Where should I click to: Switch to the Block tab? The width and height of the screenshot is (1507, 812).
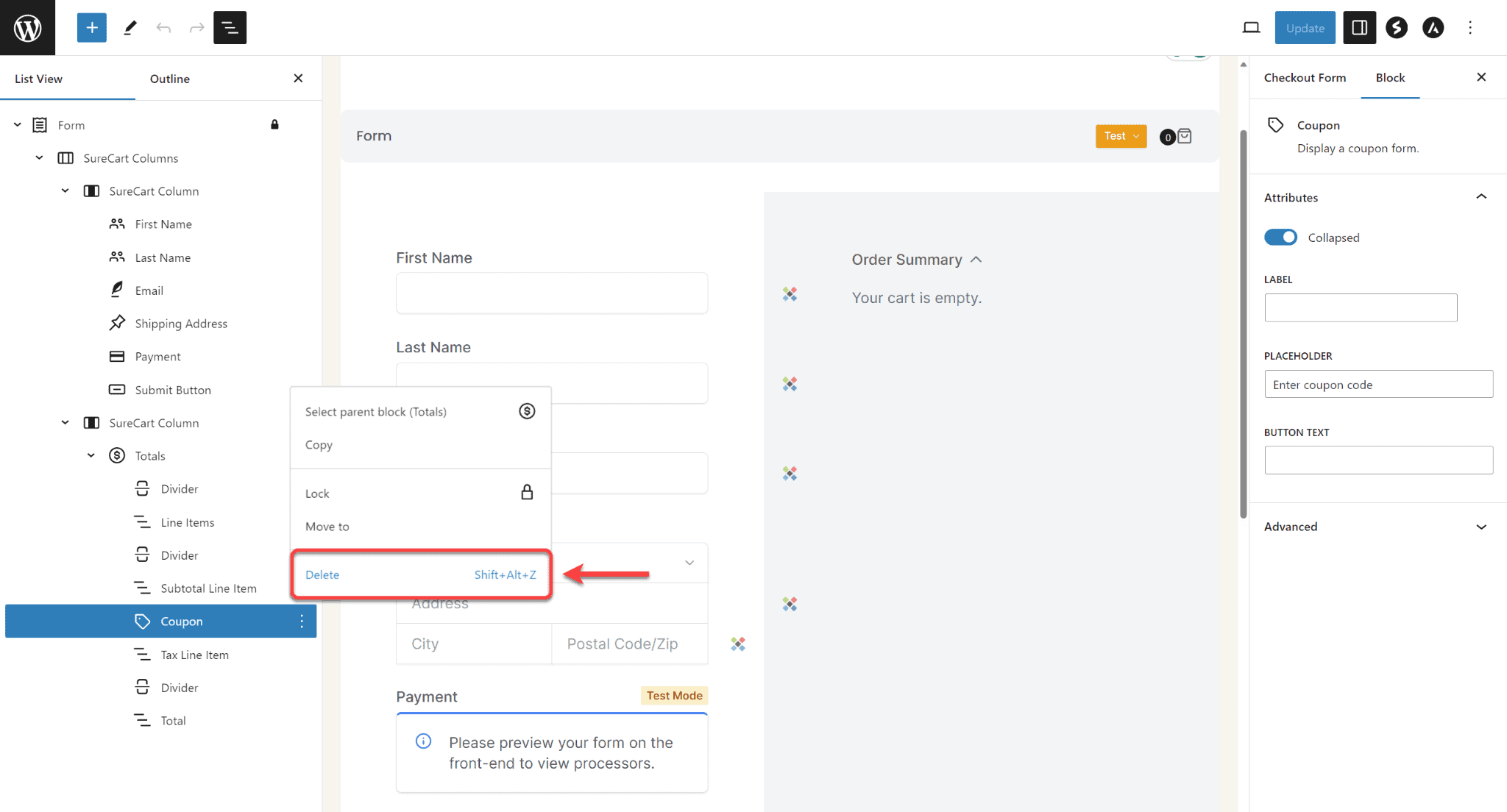tap(1390, 77)
